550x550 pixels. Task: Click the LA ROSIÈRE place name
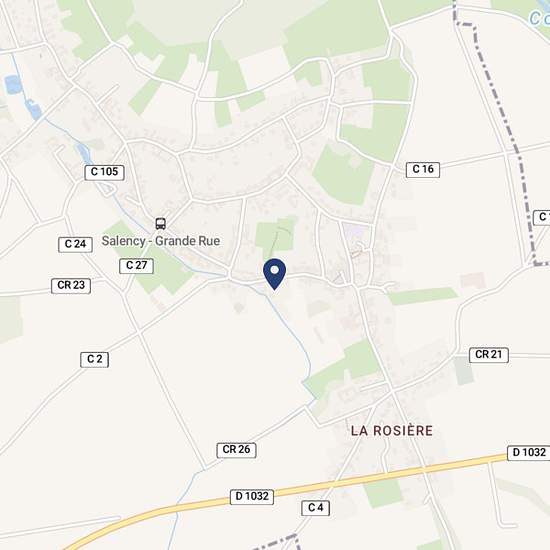392,431
